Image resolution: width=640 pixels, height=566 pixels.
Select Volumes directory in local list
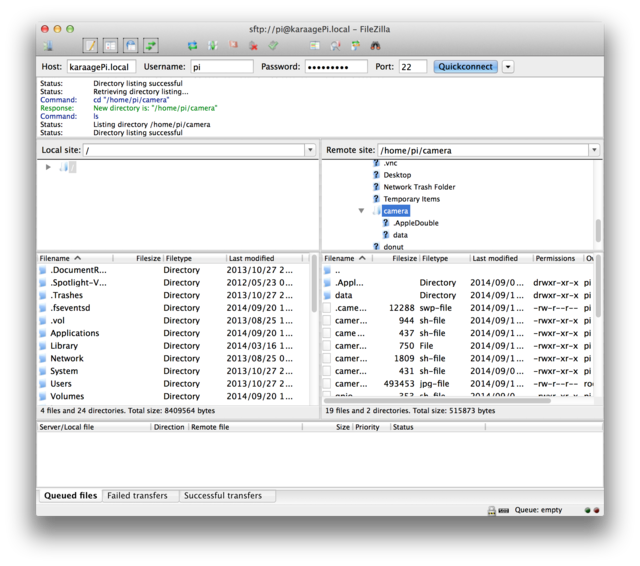coord(171,396)
